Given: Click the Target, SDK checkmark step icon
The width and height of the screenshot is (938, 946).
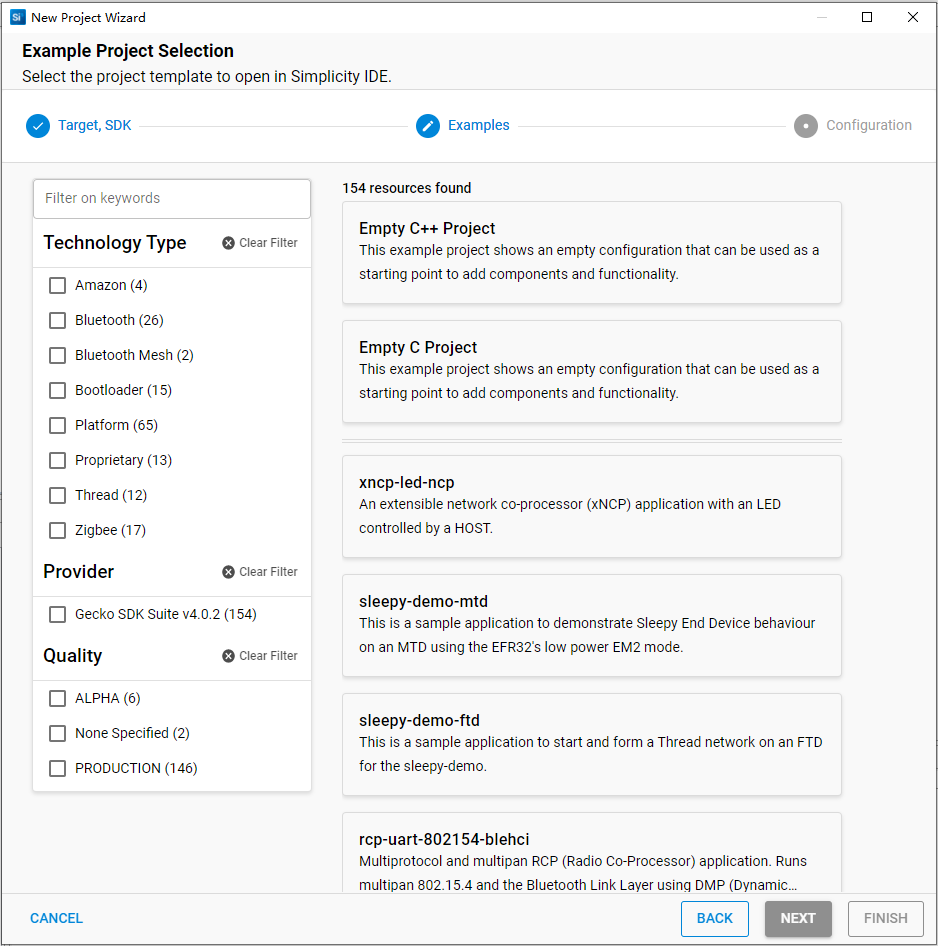Looking at the screenshot, I should (37, 126).
